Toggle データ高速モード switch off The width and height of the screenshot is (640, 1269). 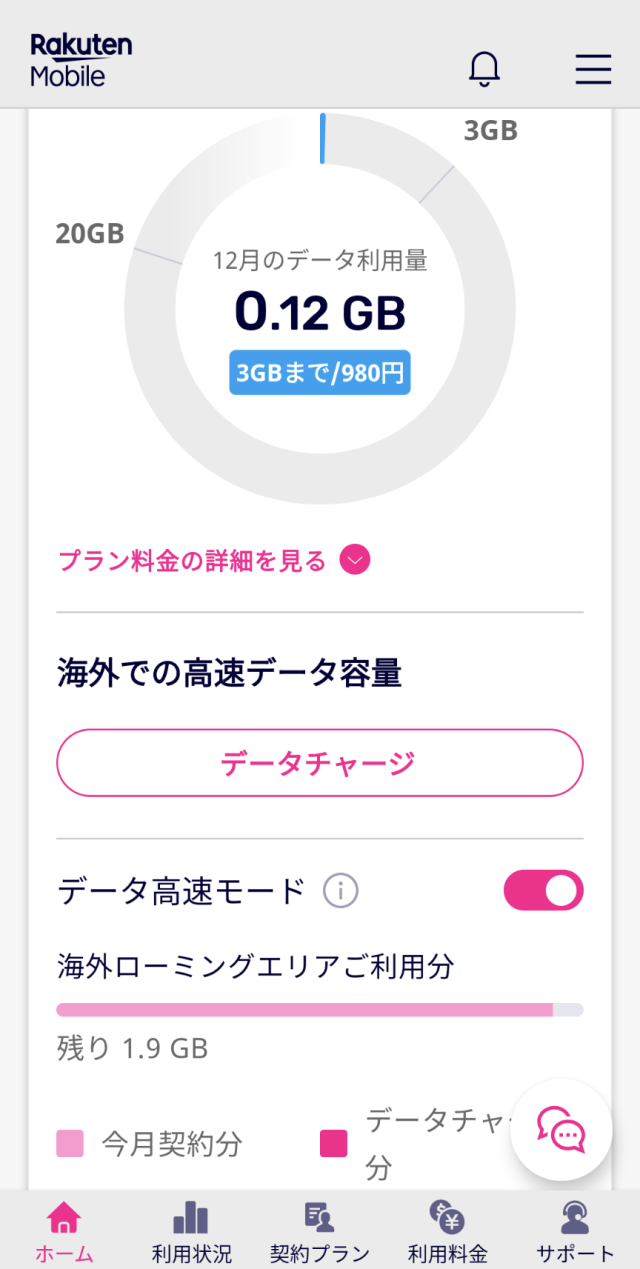[543, 890]
